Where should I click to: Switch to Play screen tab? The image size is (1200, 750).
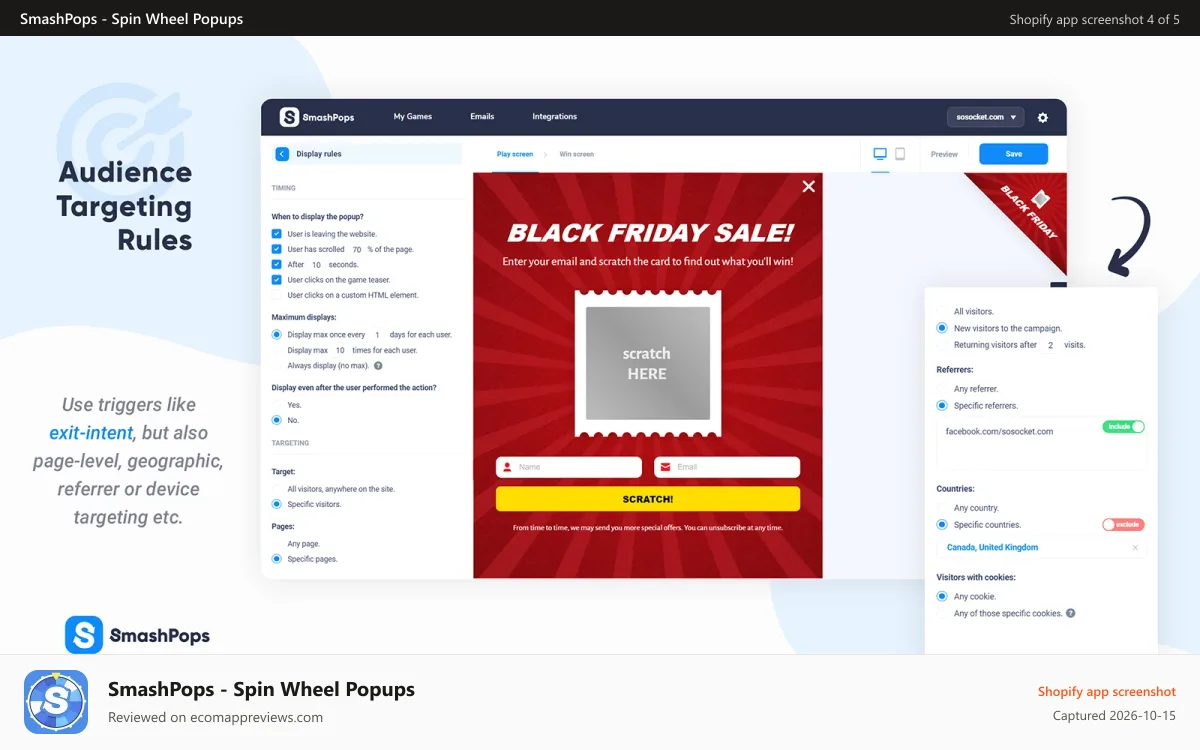click(x=515, y=155)
